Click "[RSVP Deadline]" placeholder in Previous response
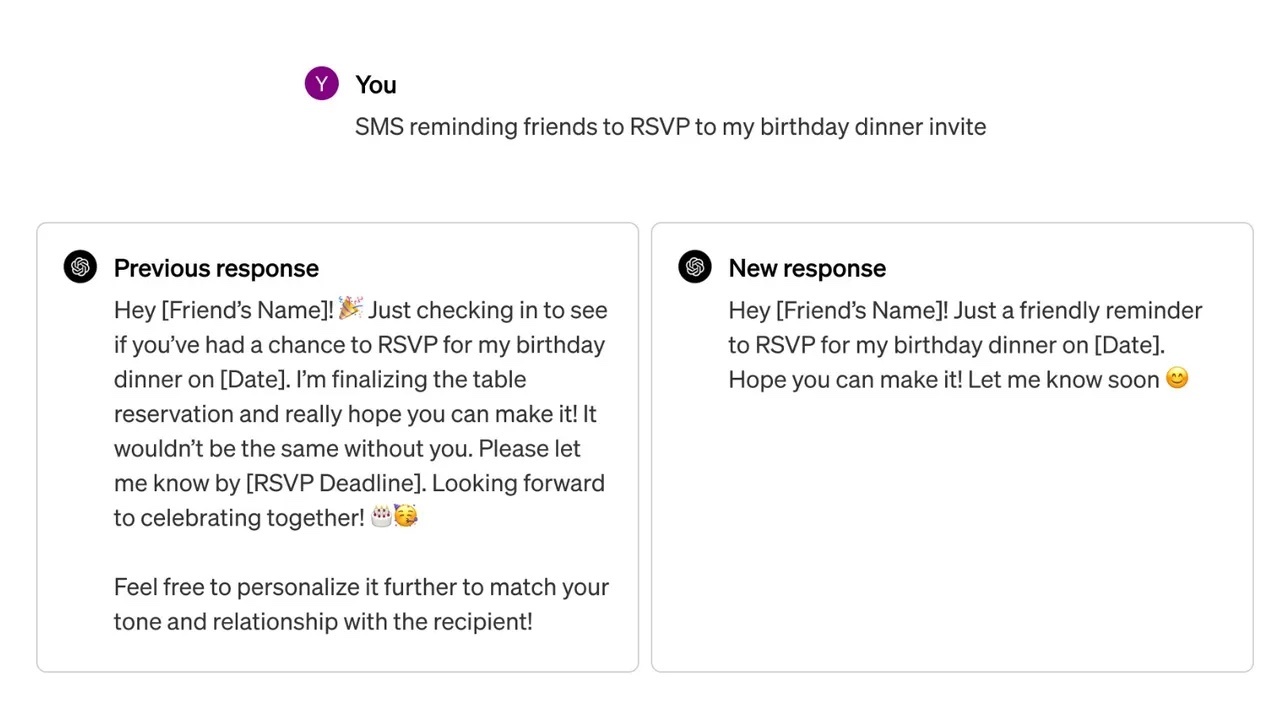 tap(335, 483)
